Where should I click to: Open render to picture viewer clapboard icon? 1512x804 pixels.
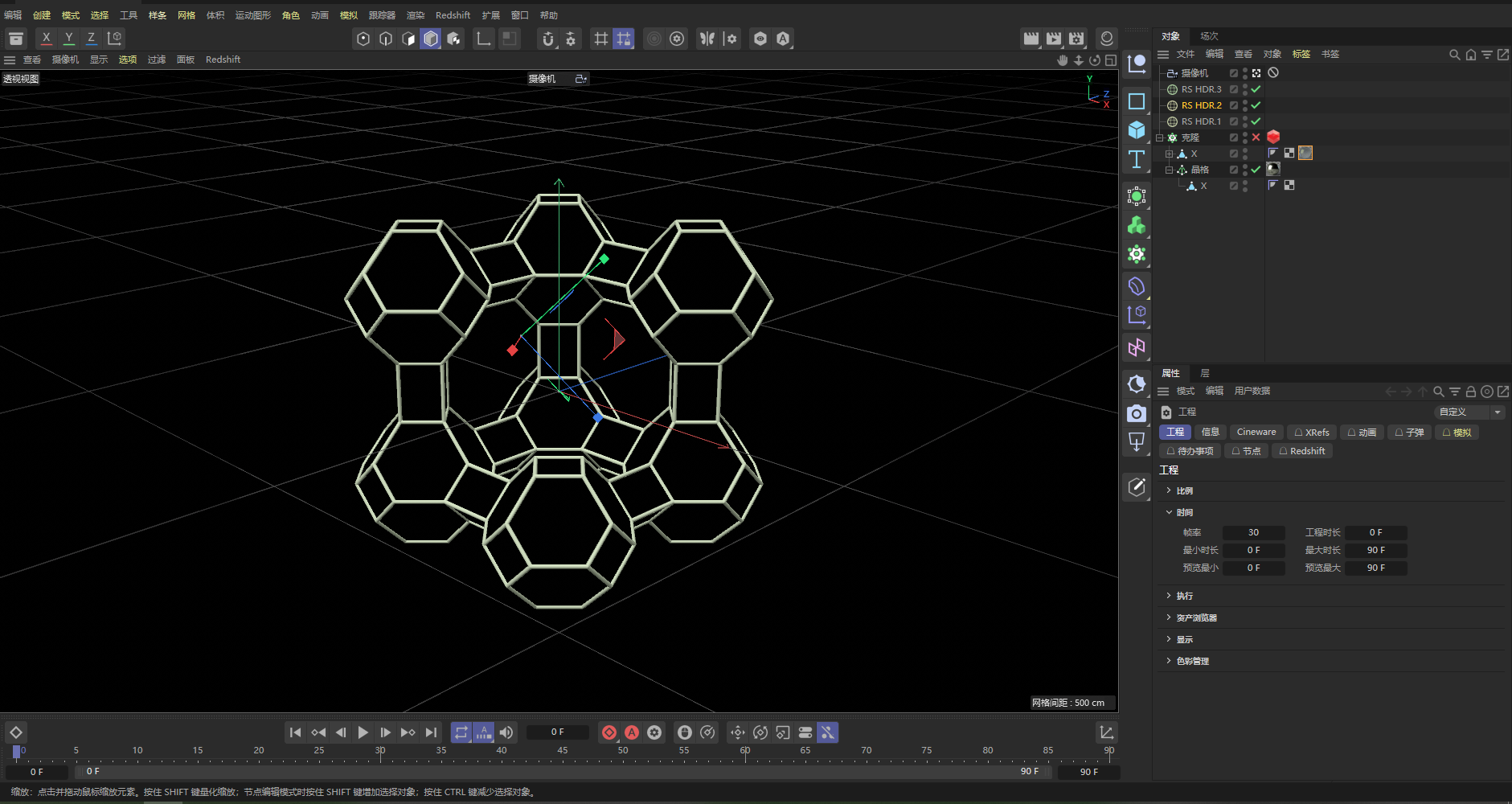click(1054, 39)
